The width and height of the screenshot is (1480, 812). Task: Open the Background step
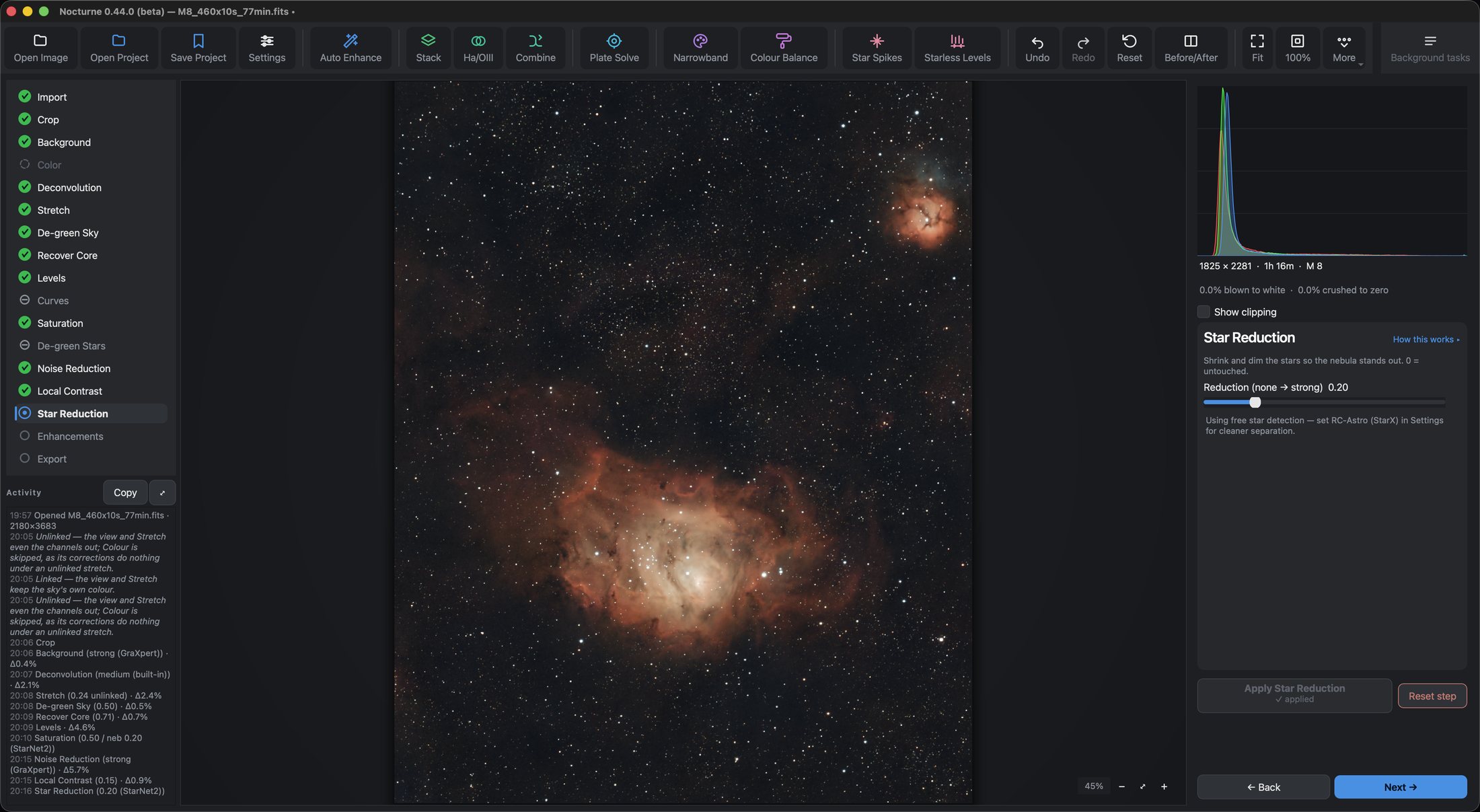click(91, 142)
